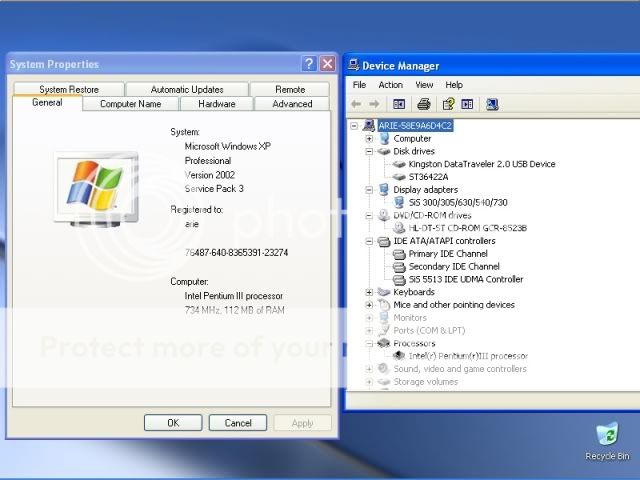This screenshot has width=640, height=480.
Task: Click the Device Manager title bar
Action: tap(492, 65)
